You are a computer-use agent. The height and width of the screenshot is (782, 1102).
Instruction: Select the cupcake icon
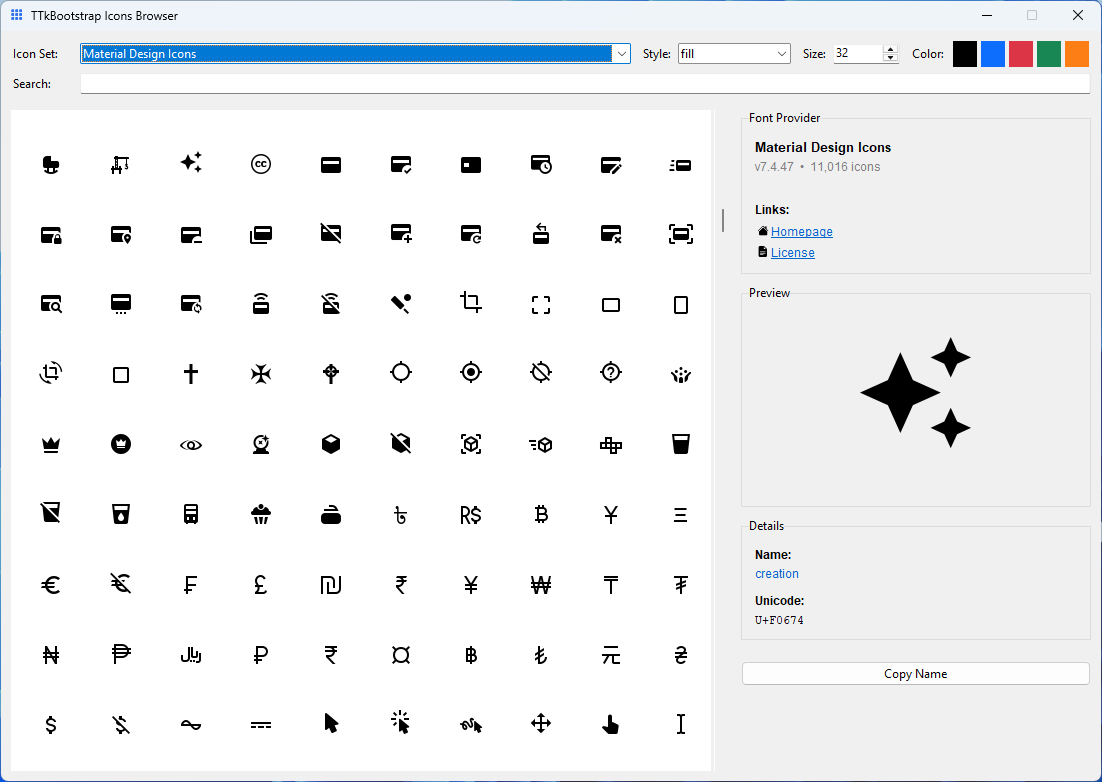[260, 513]
